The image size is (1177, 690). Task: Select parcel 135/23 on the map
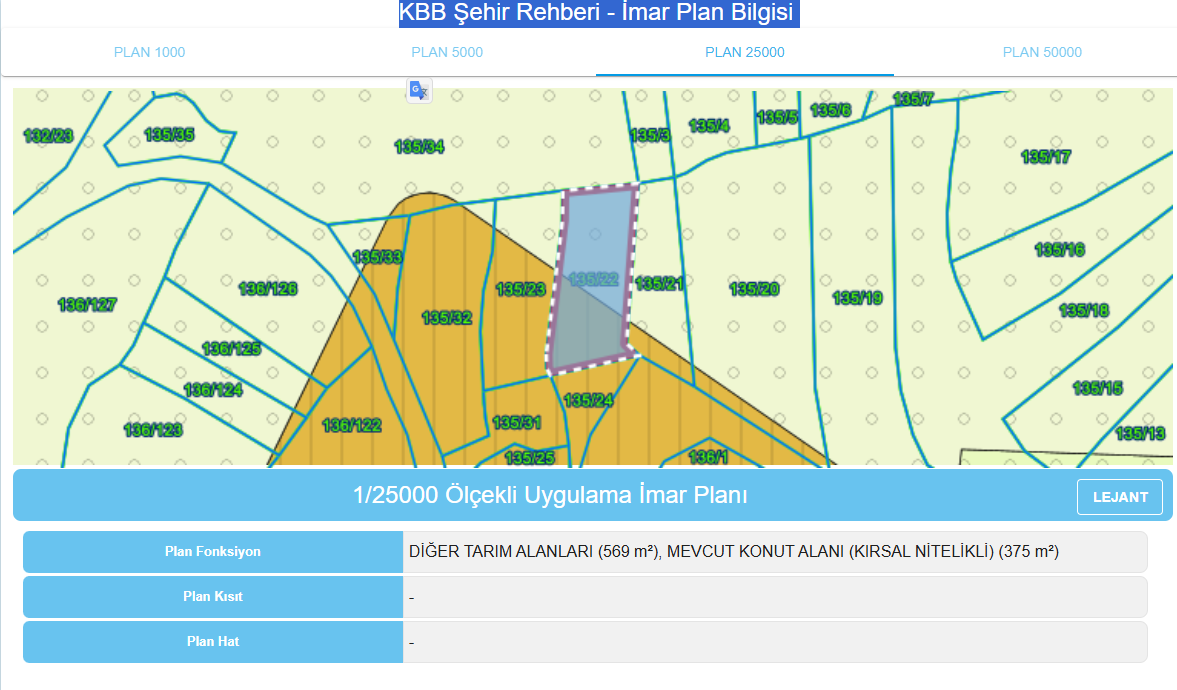pyautogui.click(x=520, y=290)
